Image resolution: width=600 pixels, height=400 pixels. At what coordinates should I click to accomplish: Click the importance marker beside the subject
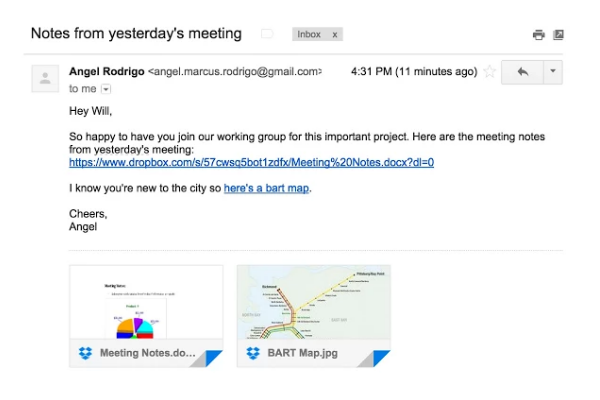267,34
